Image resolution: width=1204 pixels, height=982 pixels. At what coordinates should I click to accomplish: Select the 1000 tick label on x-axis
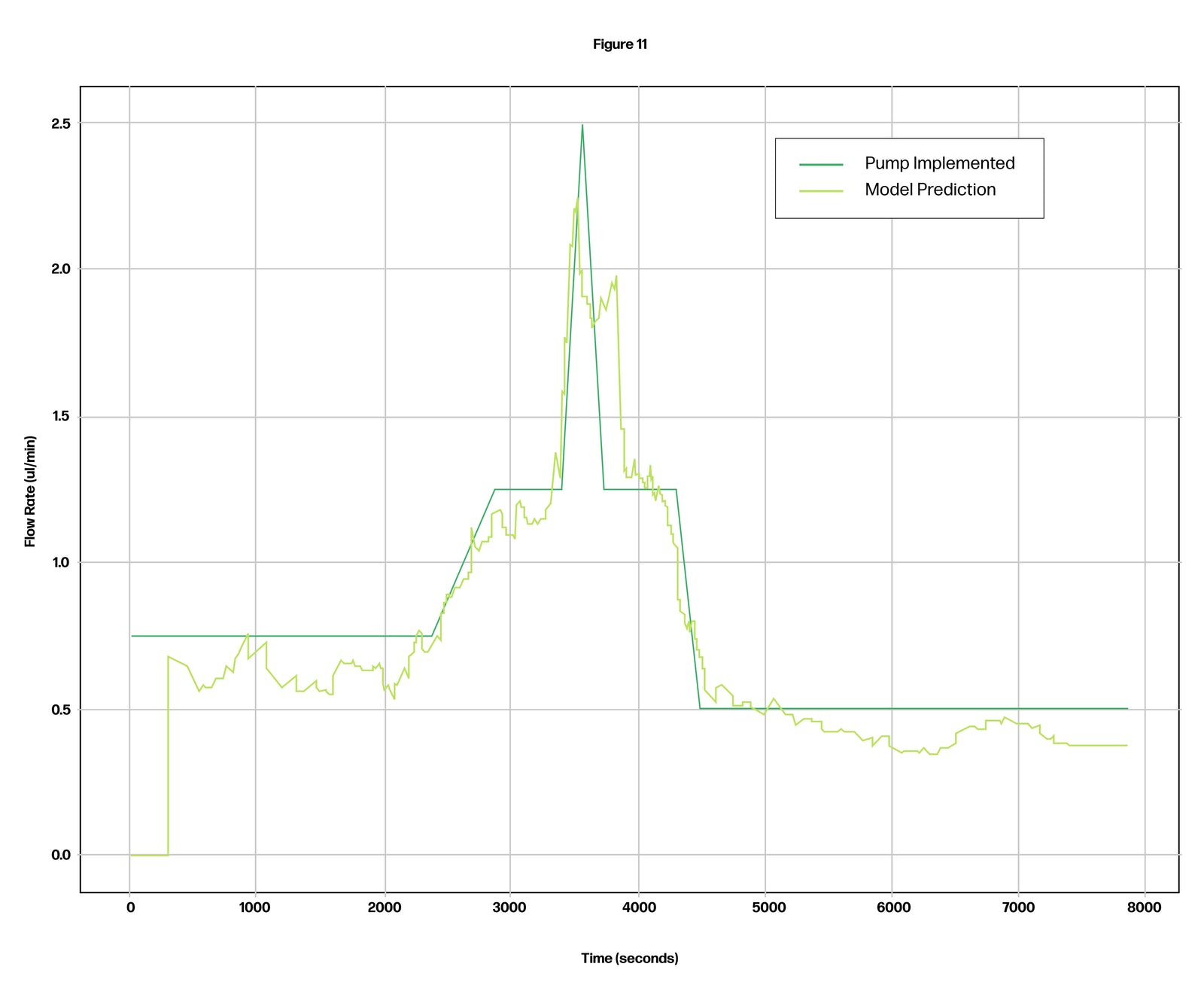254,908
